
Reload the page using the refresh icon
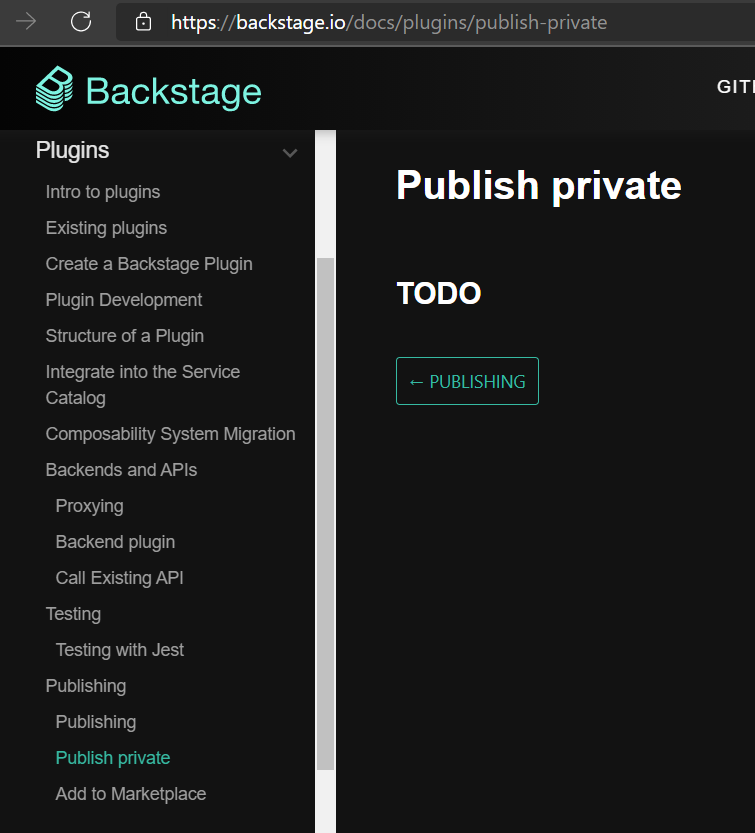[x=81, y=22]
